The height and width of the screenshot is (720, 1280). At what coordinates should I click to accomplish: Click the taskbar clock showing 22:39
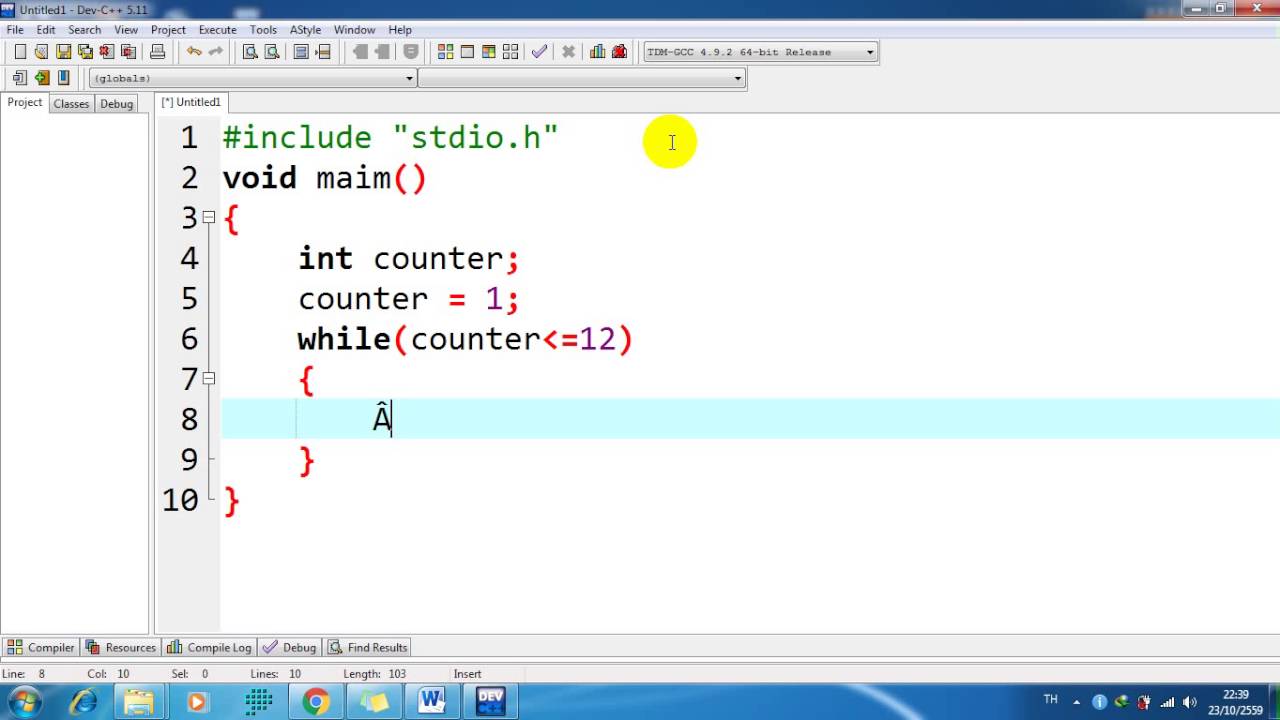[1236, 702]
